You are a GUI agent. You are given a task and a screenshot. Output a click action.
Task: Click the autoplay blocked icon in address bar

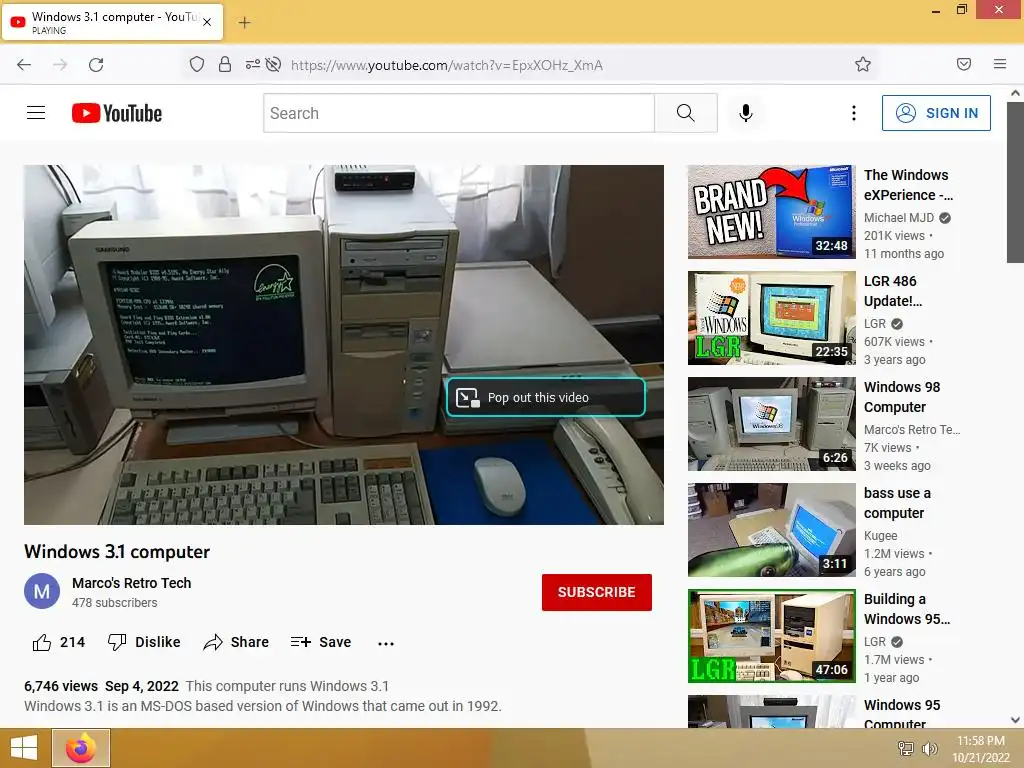(x=274, y=64)
